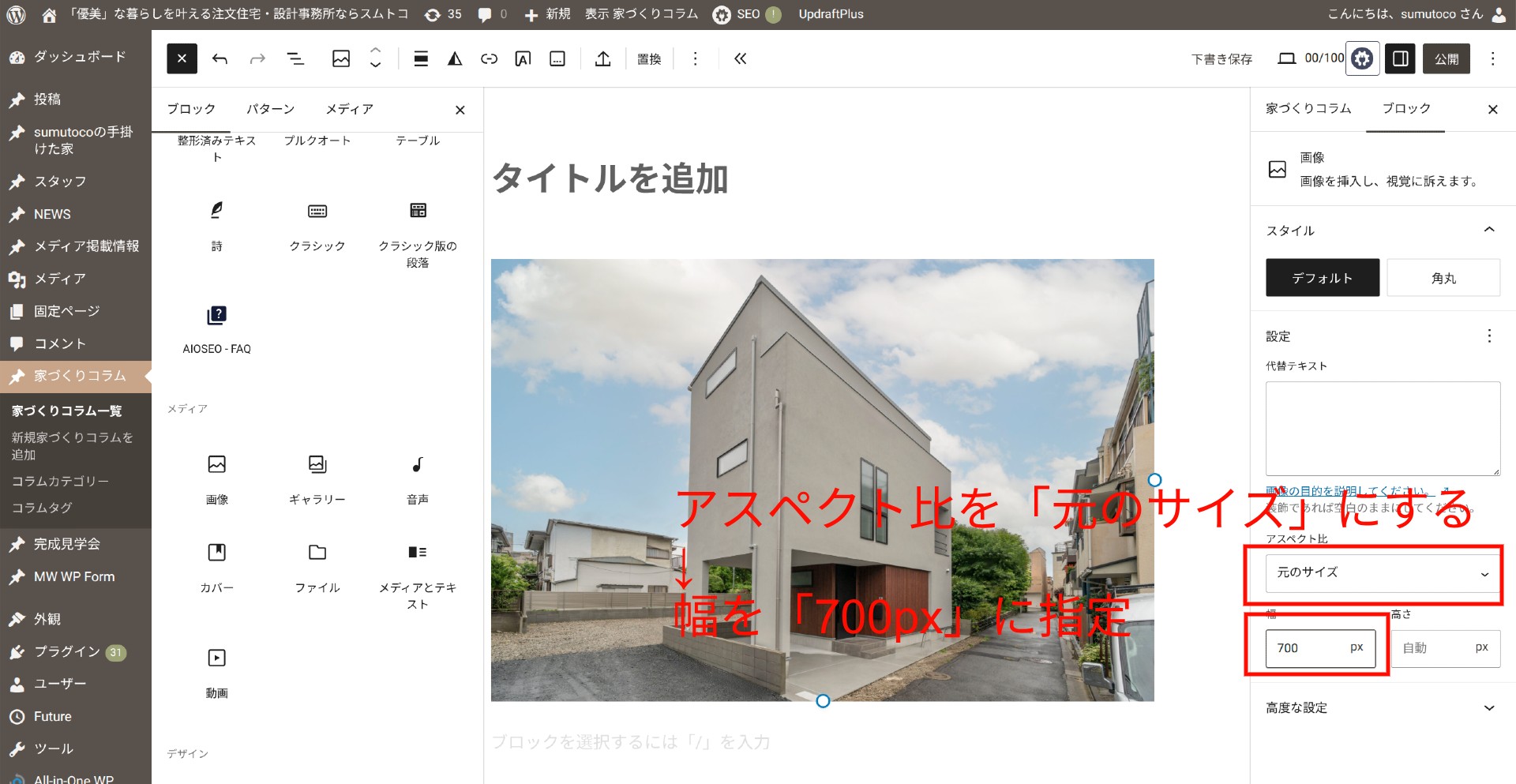Image resolution: width=1516 pixels, height=784 pixels.
Task: Toggle the settings sidebar panel button
Action: point(1400,58)
